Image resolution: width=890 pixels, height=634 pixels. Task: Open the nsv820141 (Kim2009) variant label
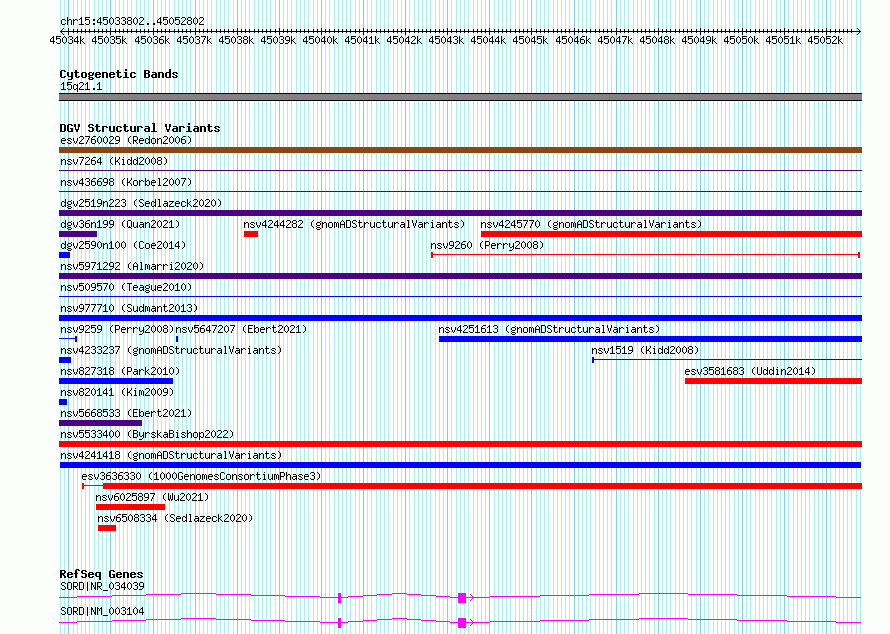tap(117, 392)
